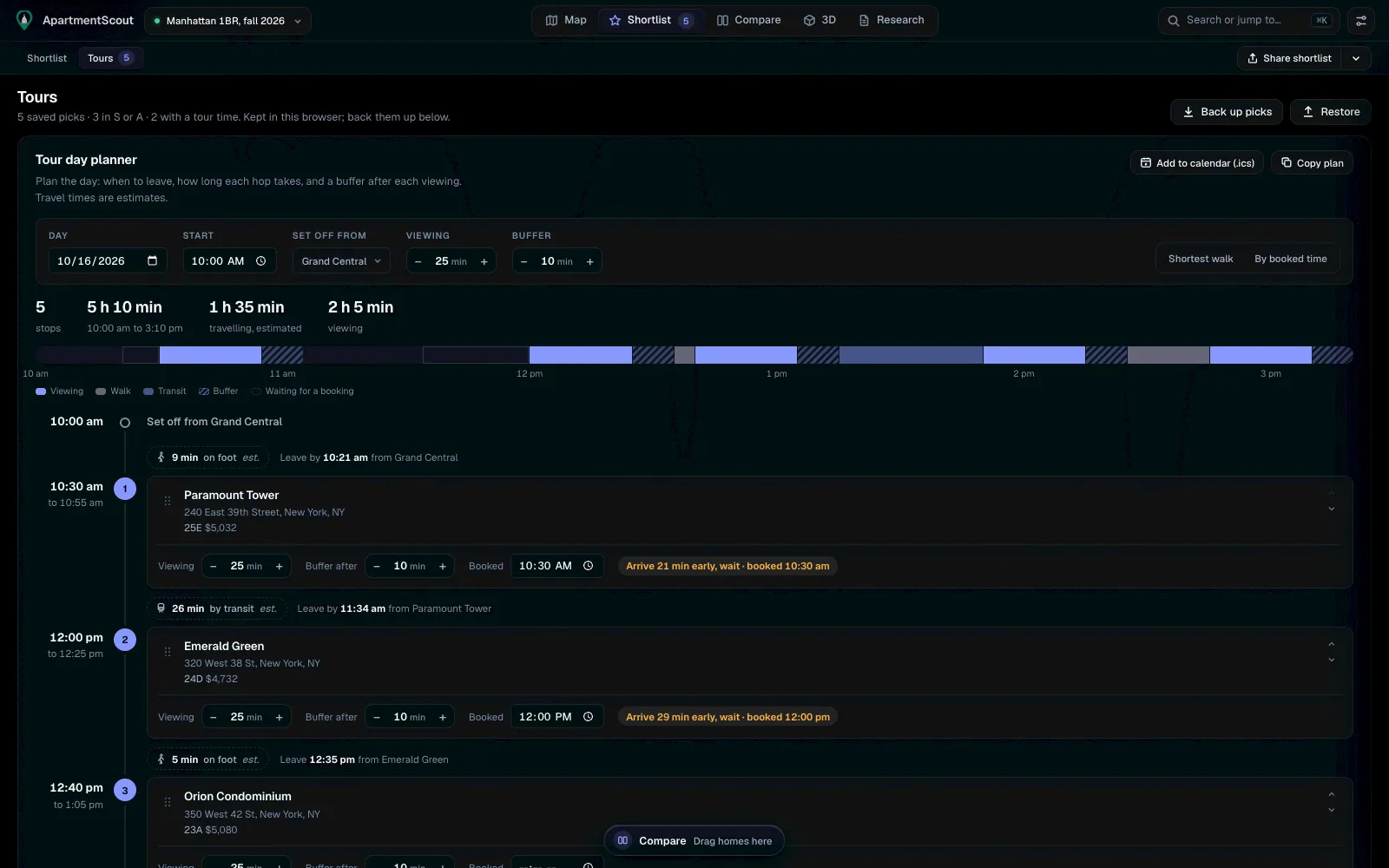Click the Start time field showing 10:00 AM

[229, 261]
